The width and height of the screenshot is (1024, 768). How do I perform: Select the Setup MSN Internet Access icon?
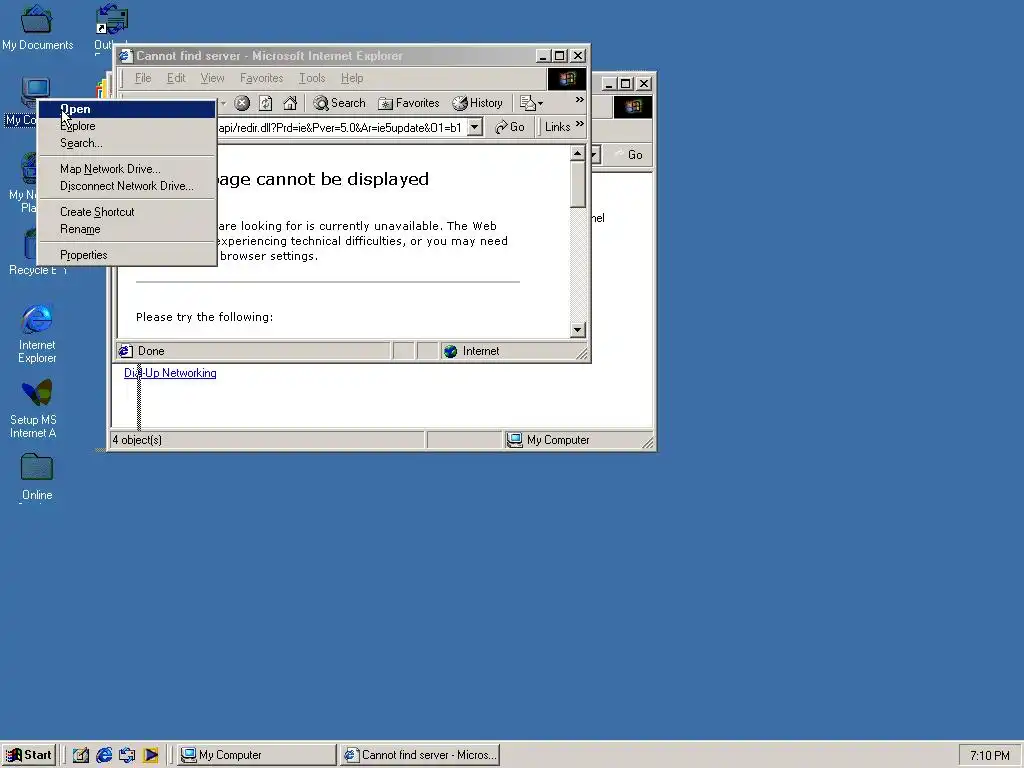coord(34,409)
